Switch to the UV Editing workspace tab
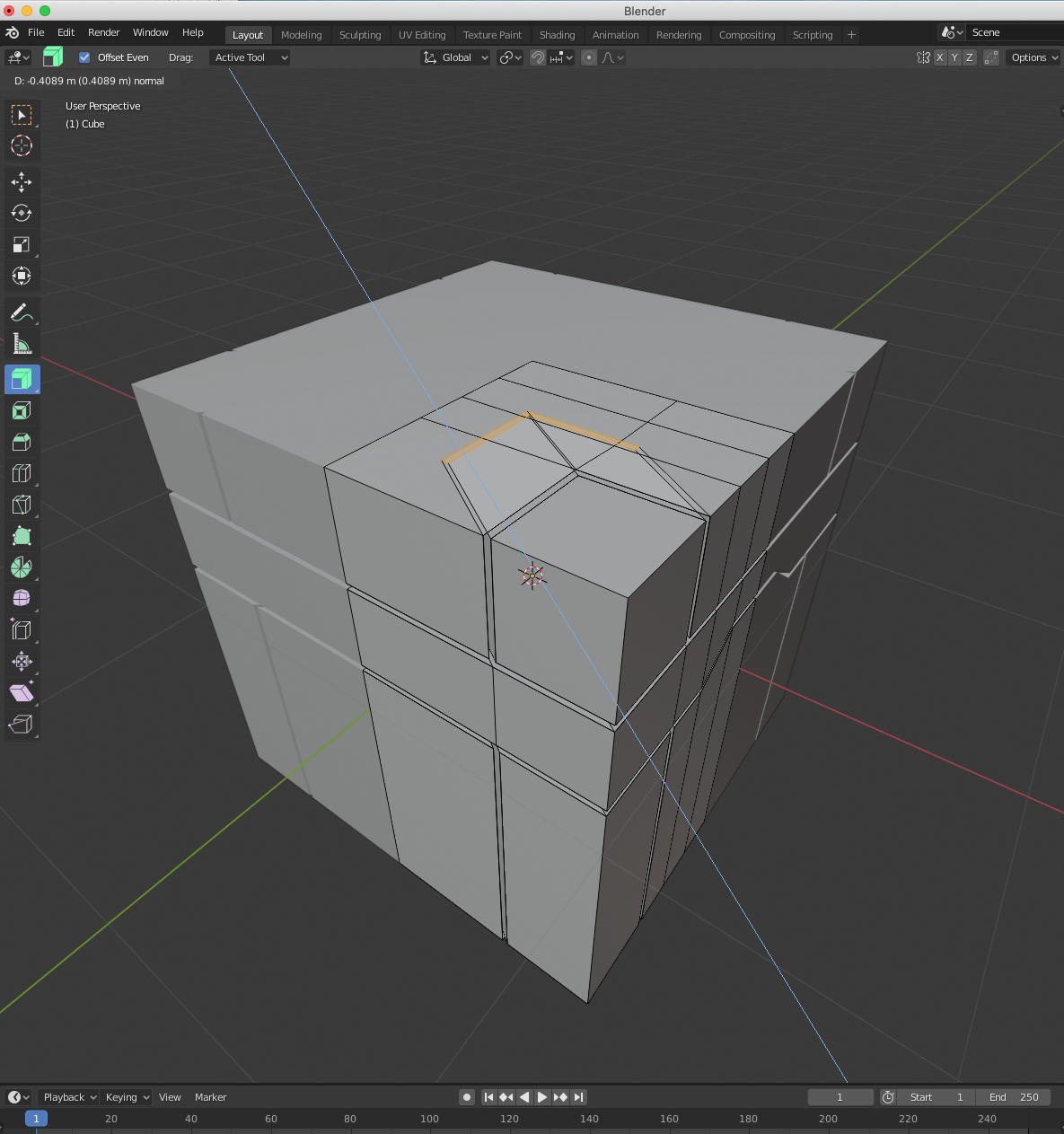Viewport: 1064px width, 1134px height. pos(422,34)
